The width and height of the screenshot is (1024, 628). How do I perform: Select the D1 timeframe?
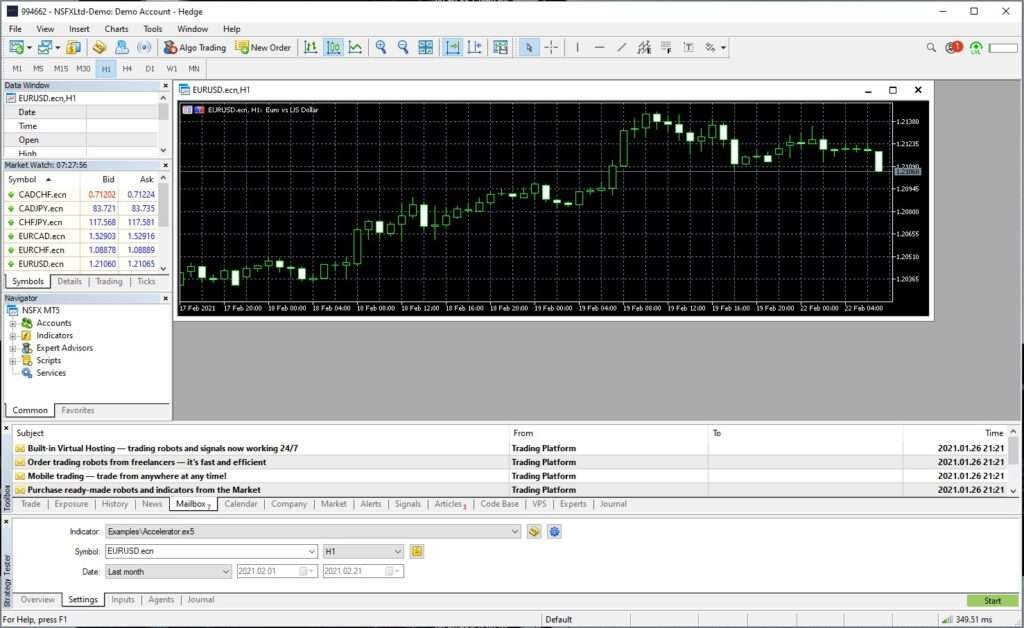pos(150,69)
